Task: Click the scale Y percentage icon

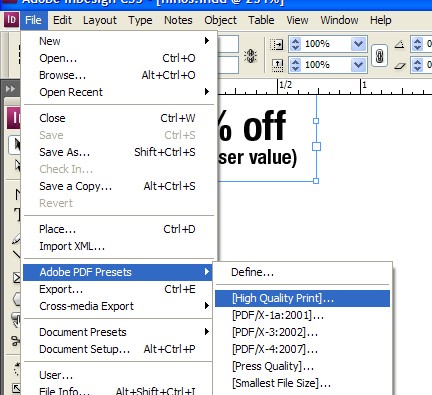Action: (277, 65)
